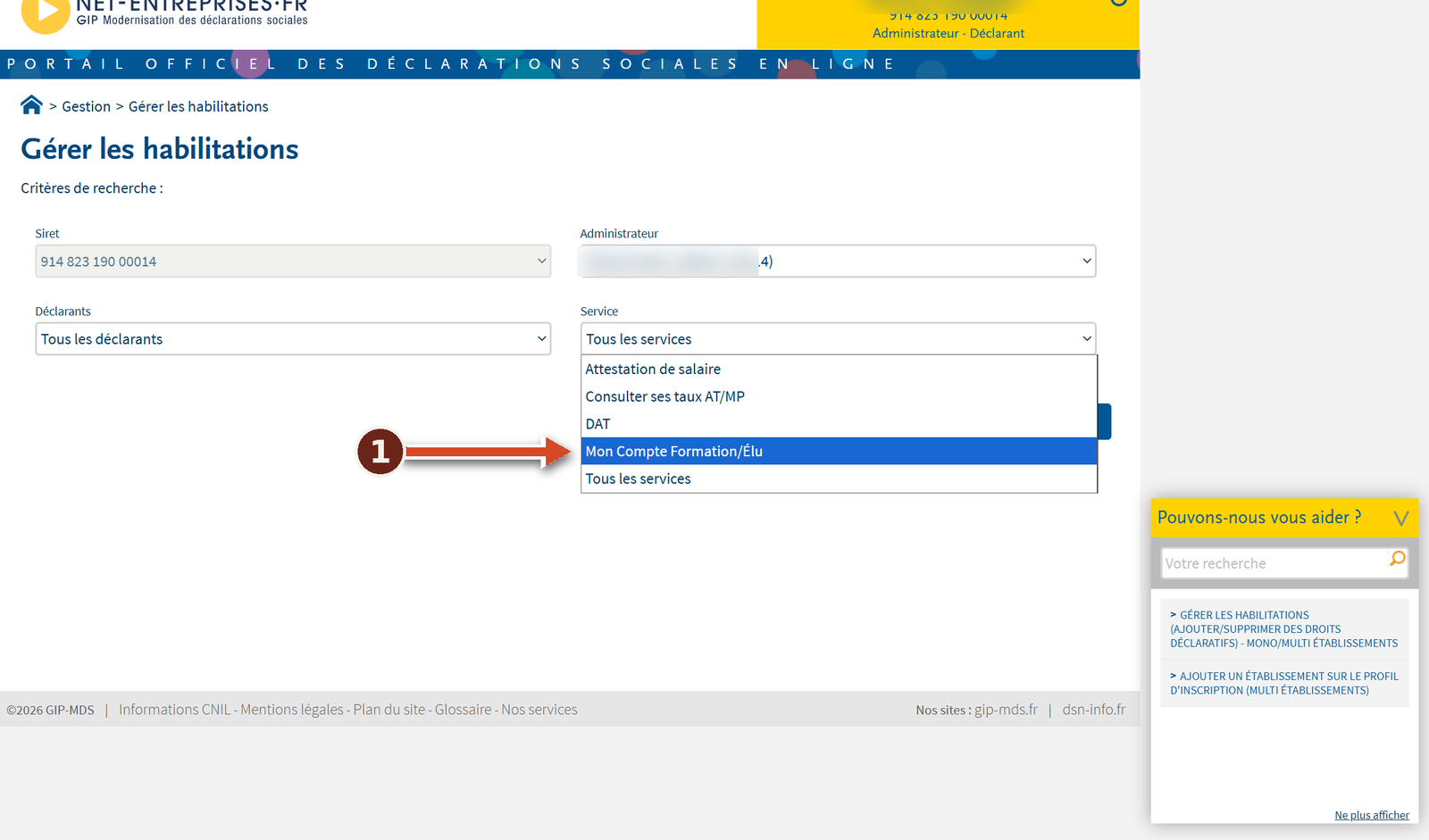Open 'Plan du site' footer link
Image resolution: width=1429 pixels, height=840 pixels.
(x=389, y=710)
